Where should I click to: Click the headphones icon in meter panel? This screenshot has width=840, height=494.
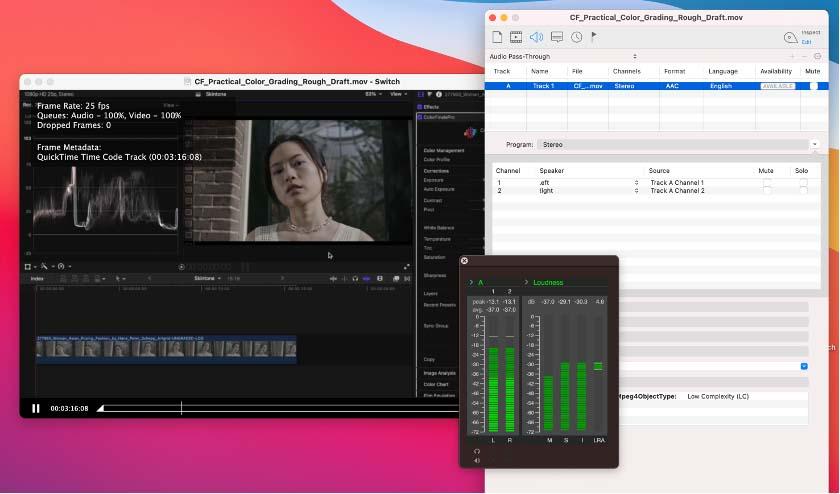pyautogui.click(x=477, y=451)
